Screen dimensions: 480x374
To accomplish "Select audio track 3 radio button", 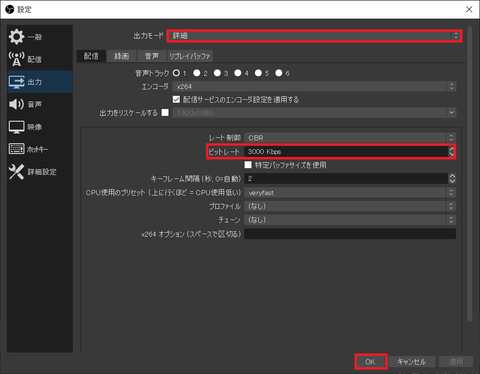I will [217, 73].
